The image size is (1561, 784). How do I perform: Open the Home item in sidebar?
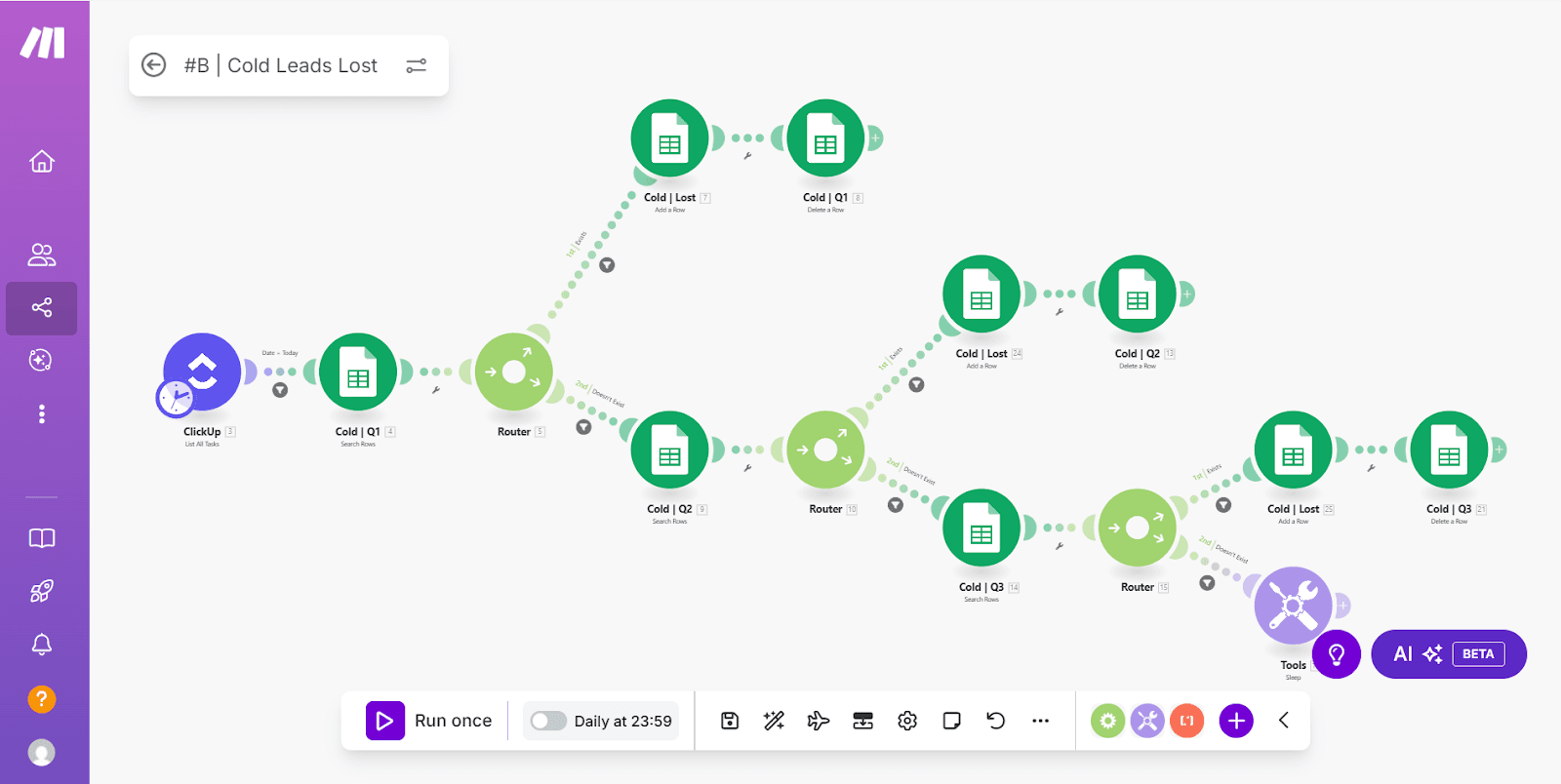coord(42,161)
